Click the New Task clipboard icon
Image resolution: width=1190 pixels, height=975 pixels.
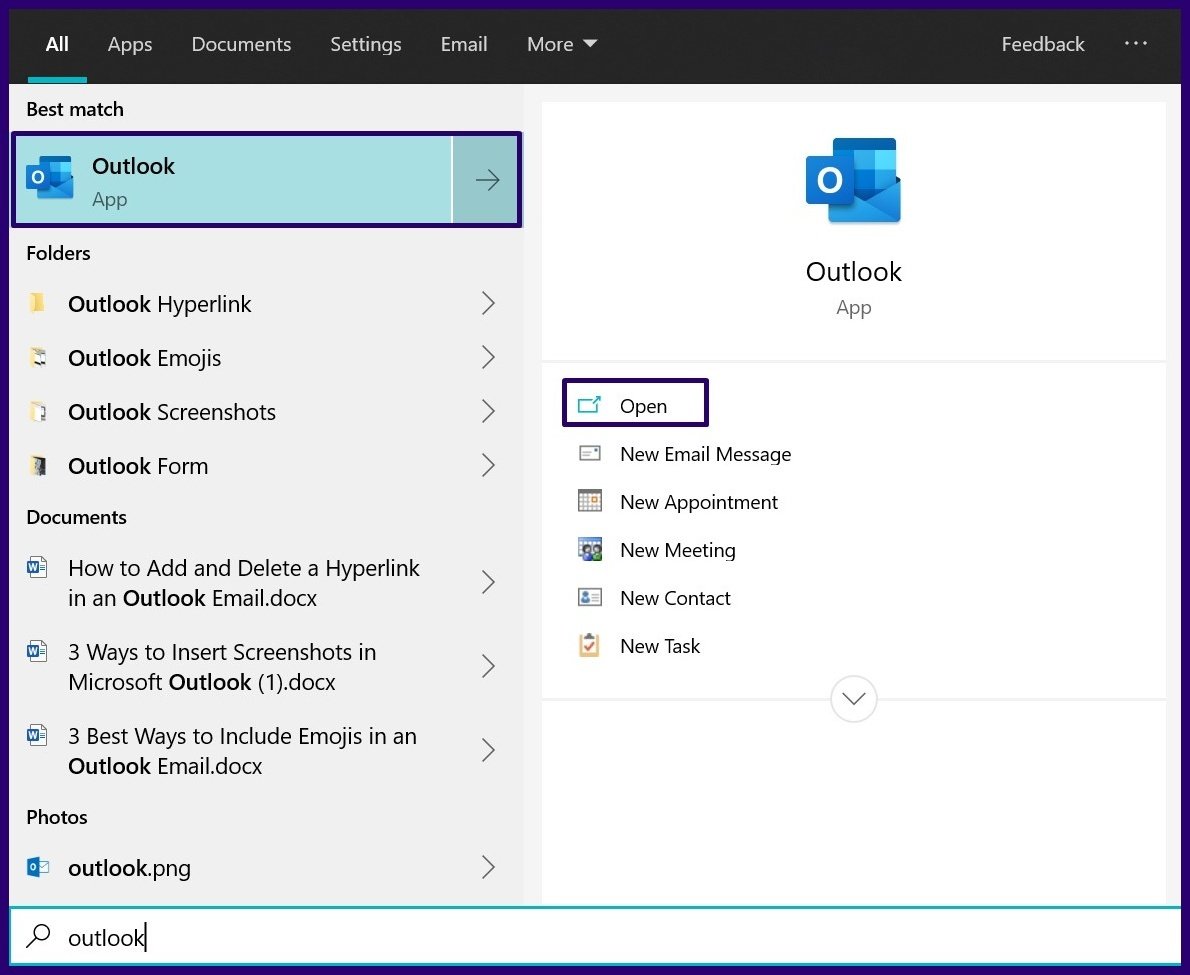(x=589, y=645)
